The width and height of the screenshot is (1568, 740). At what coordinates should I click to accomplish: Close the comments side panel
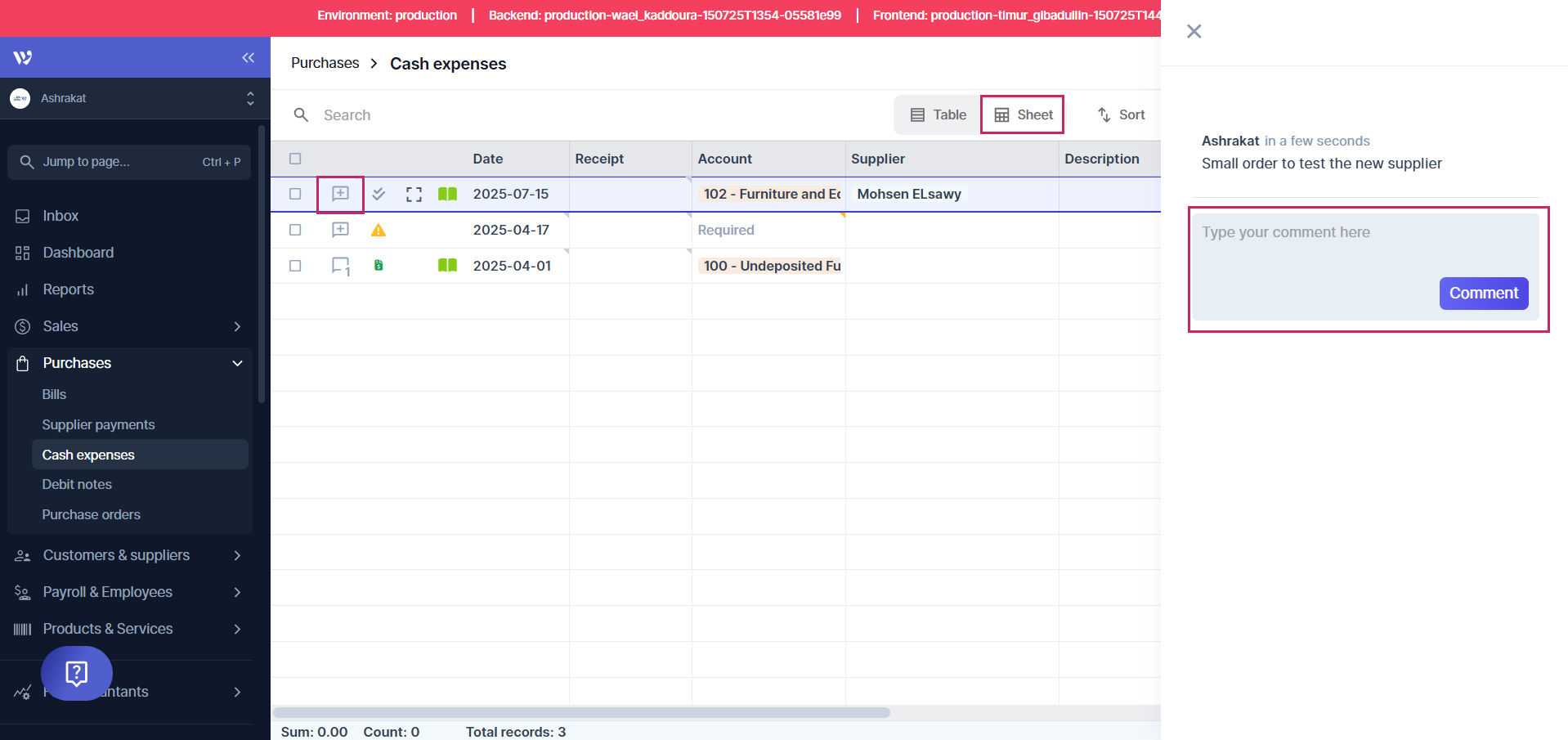click(x=1194, y=31)
